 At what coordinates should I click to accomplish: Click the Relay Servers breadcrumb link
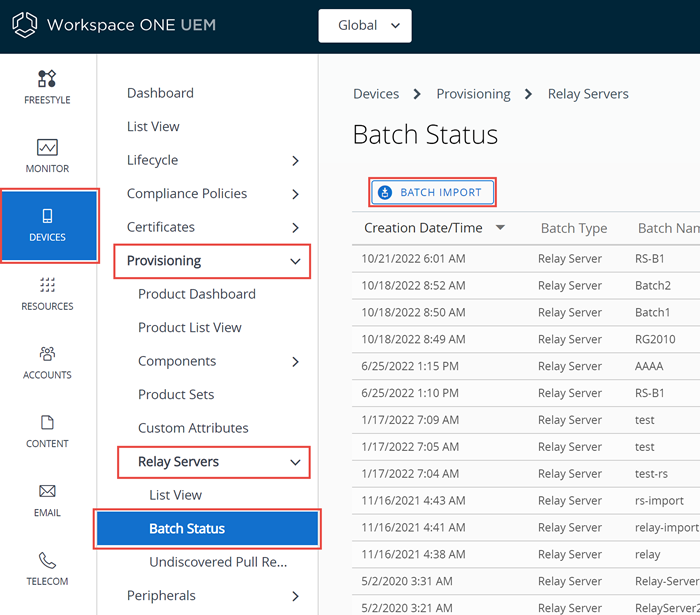(588, 94)
